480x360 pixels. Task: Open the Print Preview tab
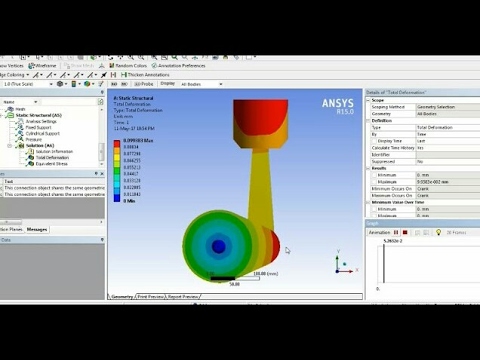tap(150, 296)
